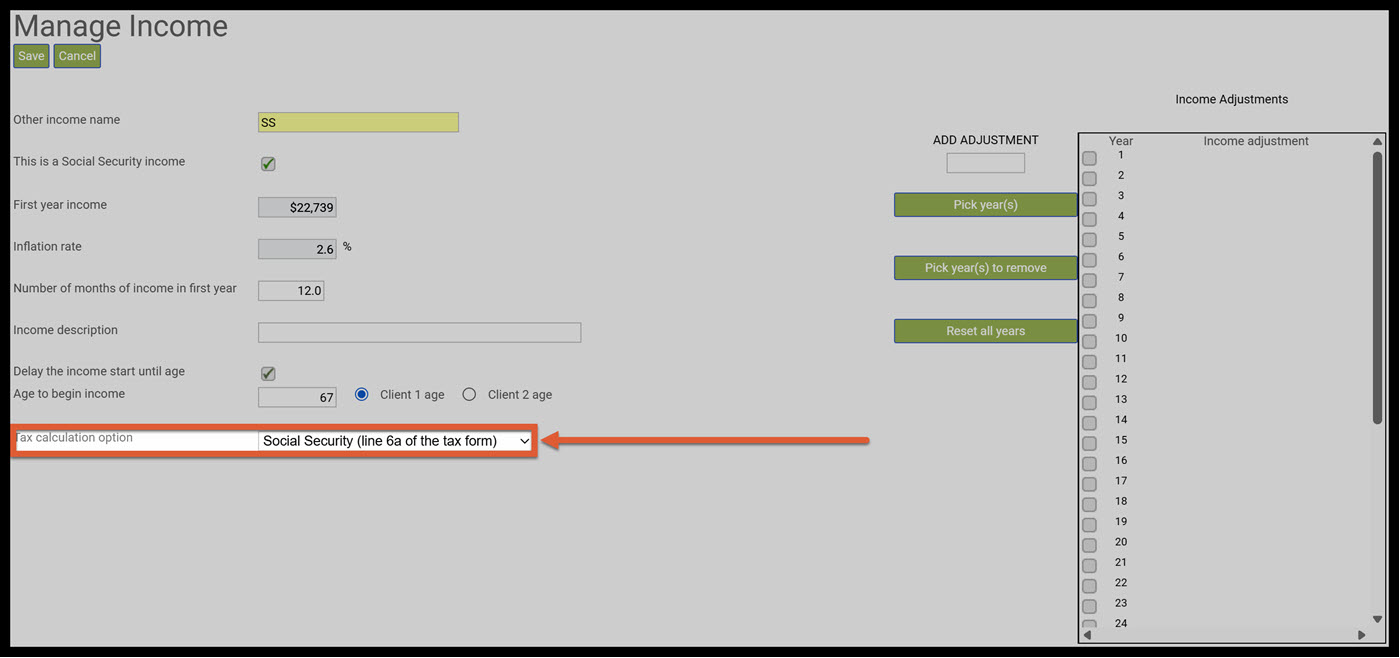Reset all years of adjustments

coord(986,331)
